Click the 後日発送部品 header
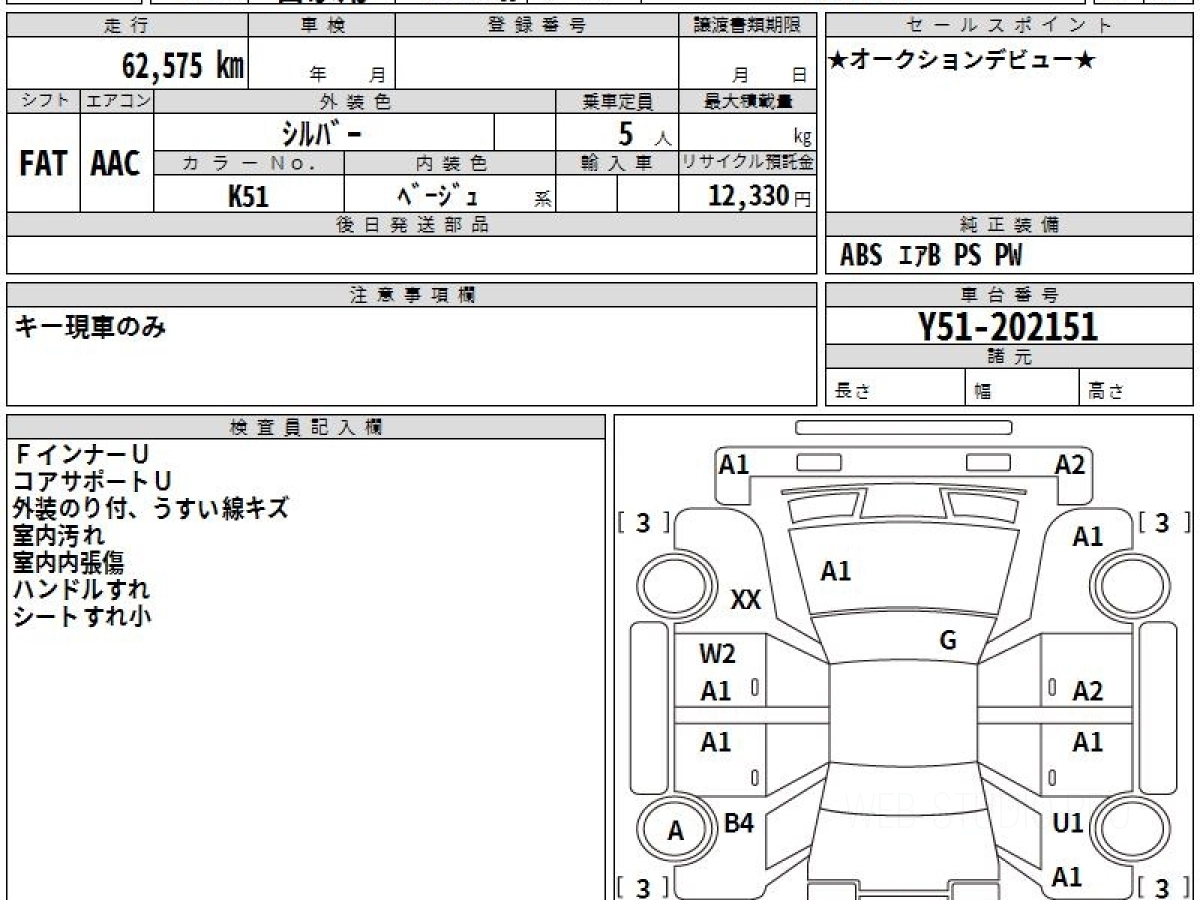The width and height of the screenshot is (1200, 900). tap(412, 225)
